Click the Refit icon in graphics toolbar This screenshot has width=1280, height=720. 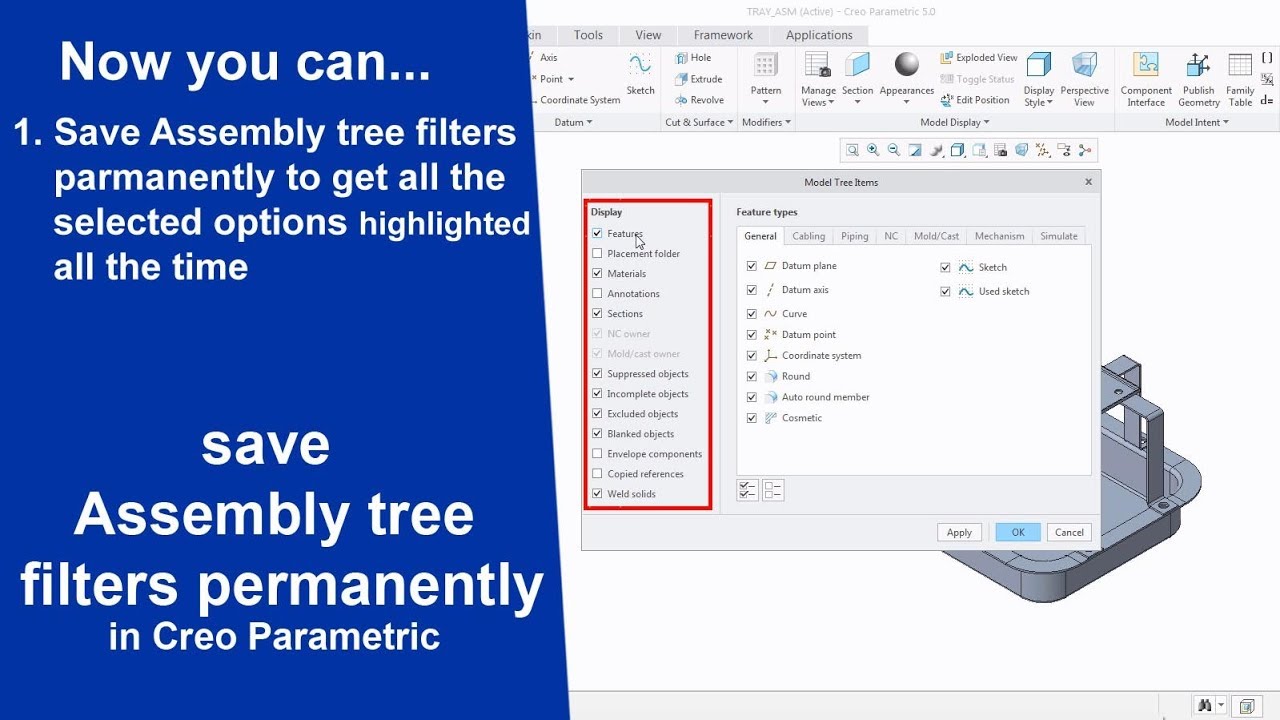pyautogui.click(x=852, y=150)
